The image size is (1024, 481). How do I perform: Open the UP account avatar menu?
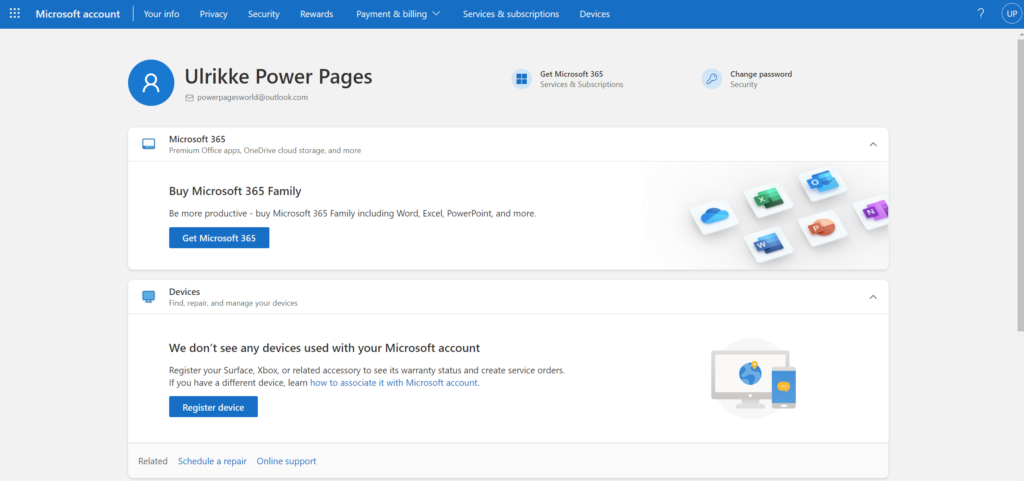click(x=1011, y=14)
